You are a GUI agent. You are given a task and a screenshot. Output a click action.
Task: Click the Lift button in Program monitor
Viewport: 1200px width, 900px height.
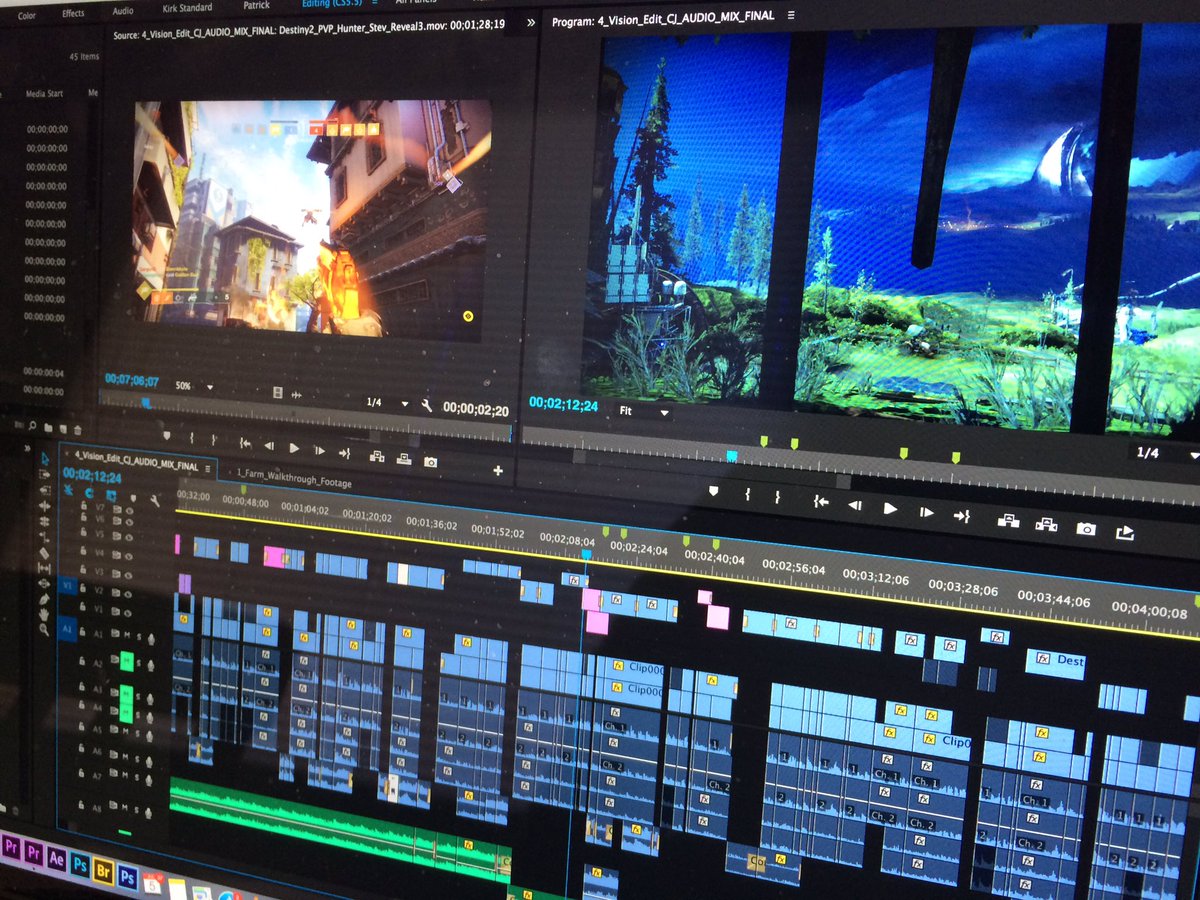[x=1008, y=520]
